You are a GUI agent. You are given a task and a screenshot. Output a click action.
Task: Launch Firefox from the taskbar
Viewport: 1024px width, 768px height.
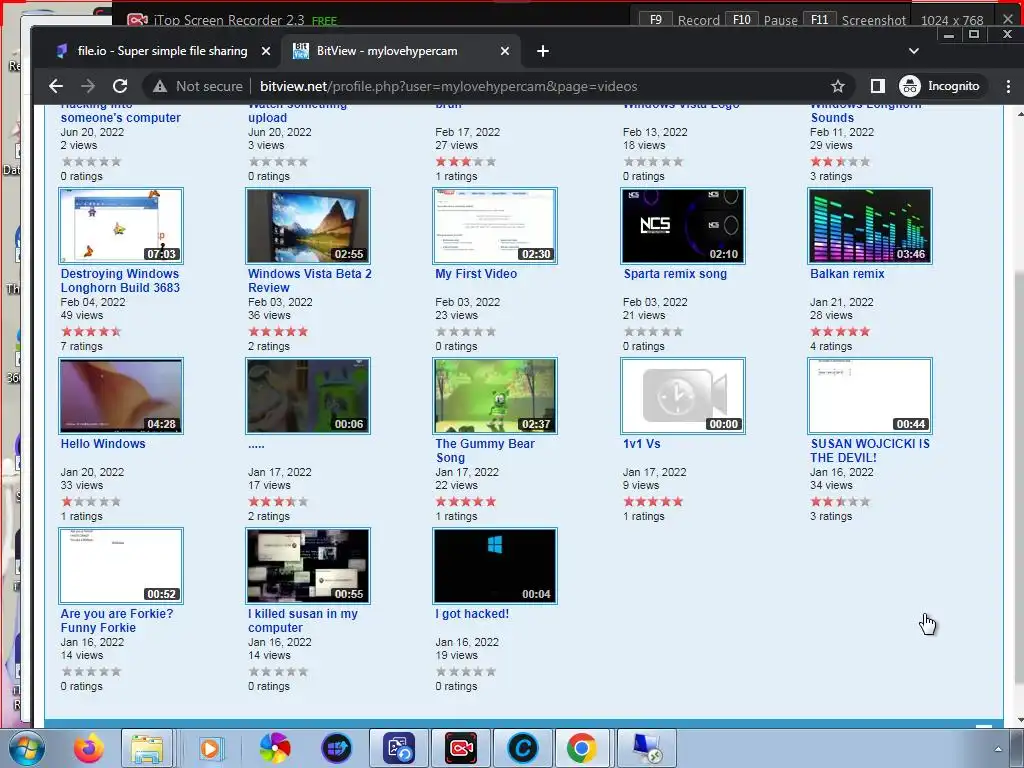(88, 748)
